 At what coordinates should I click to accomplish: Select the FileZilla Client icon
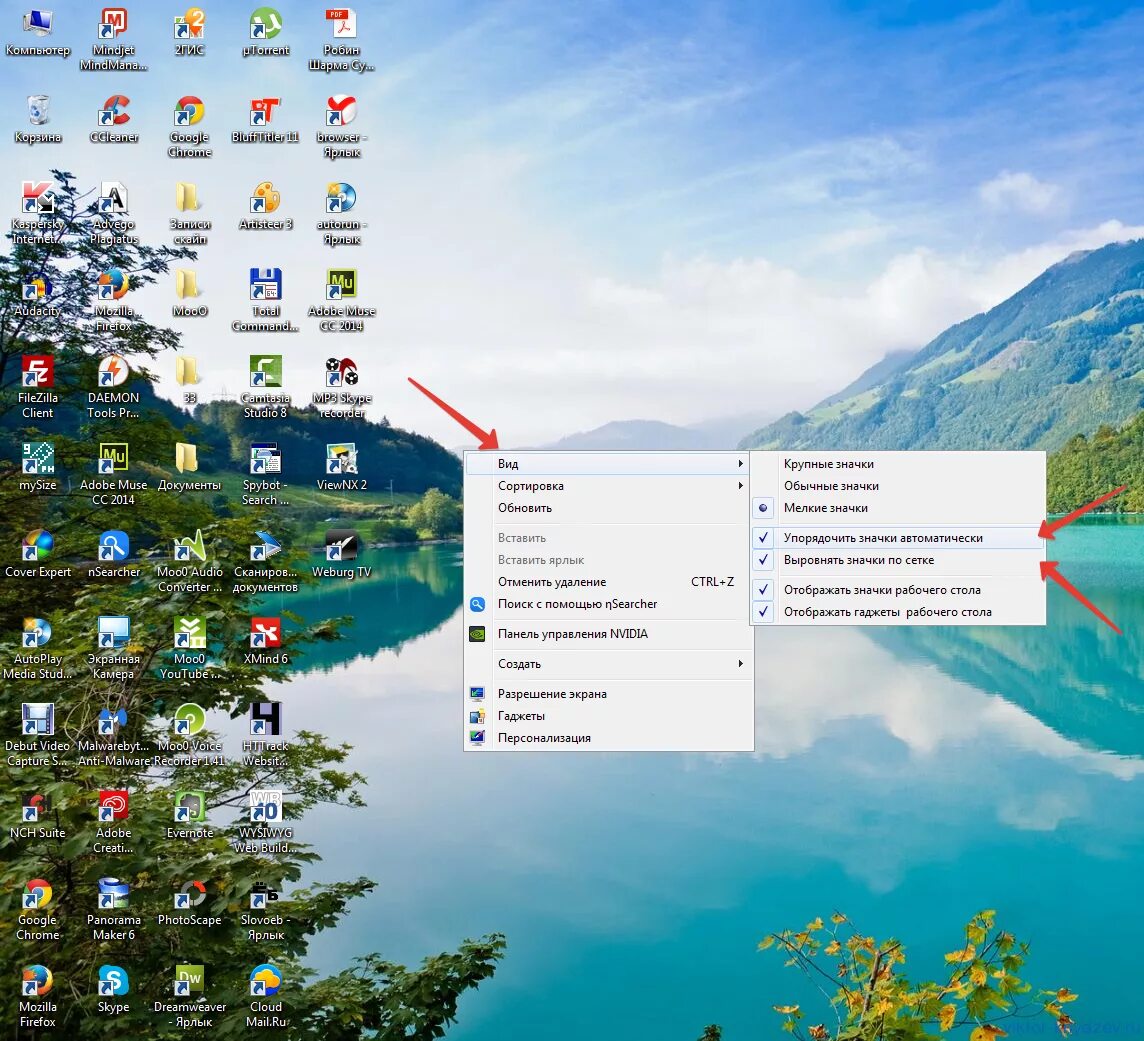click(x=37, y=387)
